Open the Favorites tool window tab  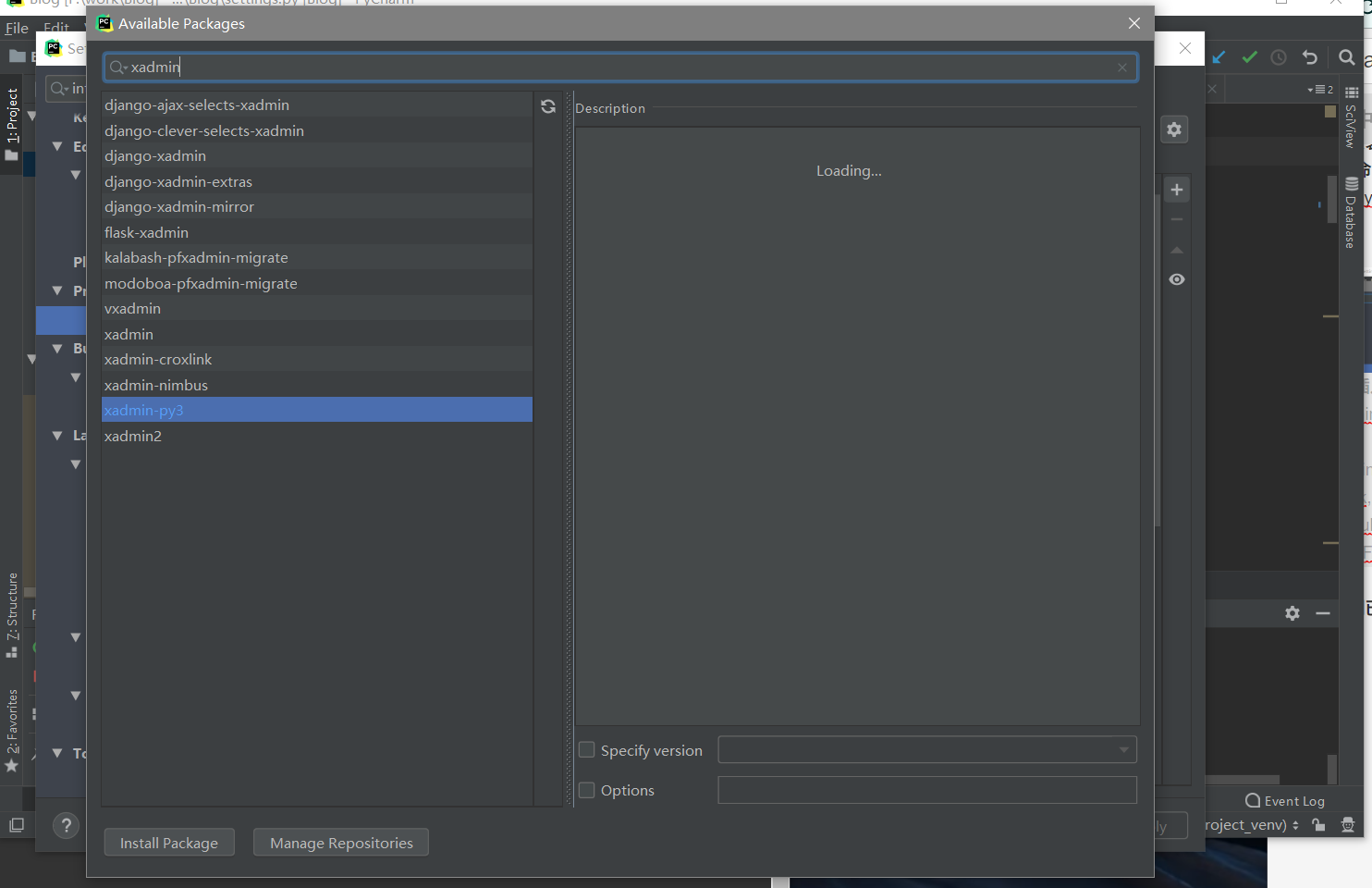pos(12,731)
